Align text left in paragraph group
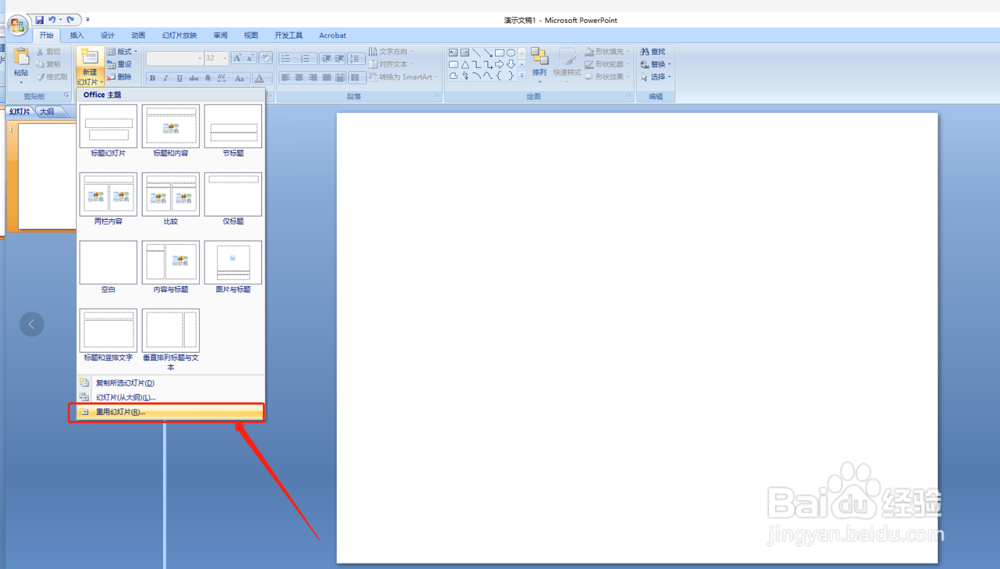The width and height of the screenshot is (1000, 569). [286, 78]
